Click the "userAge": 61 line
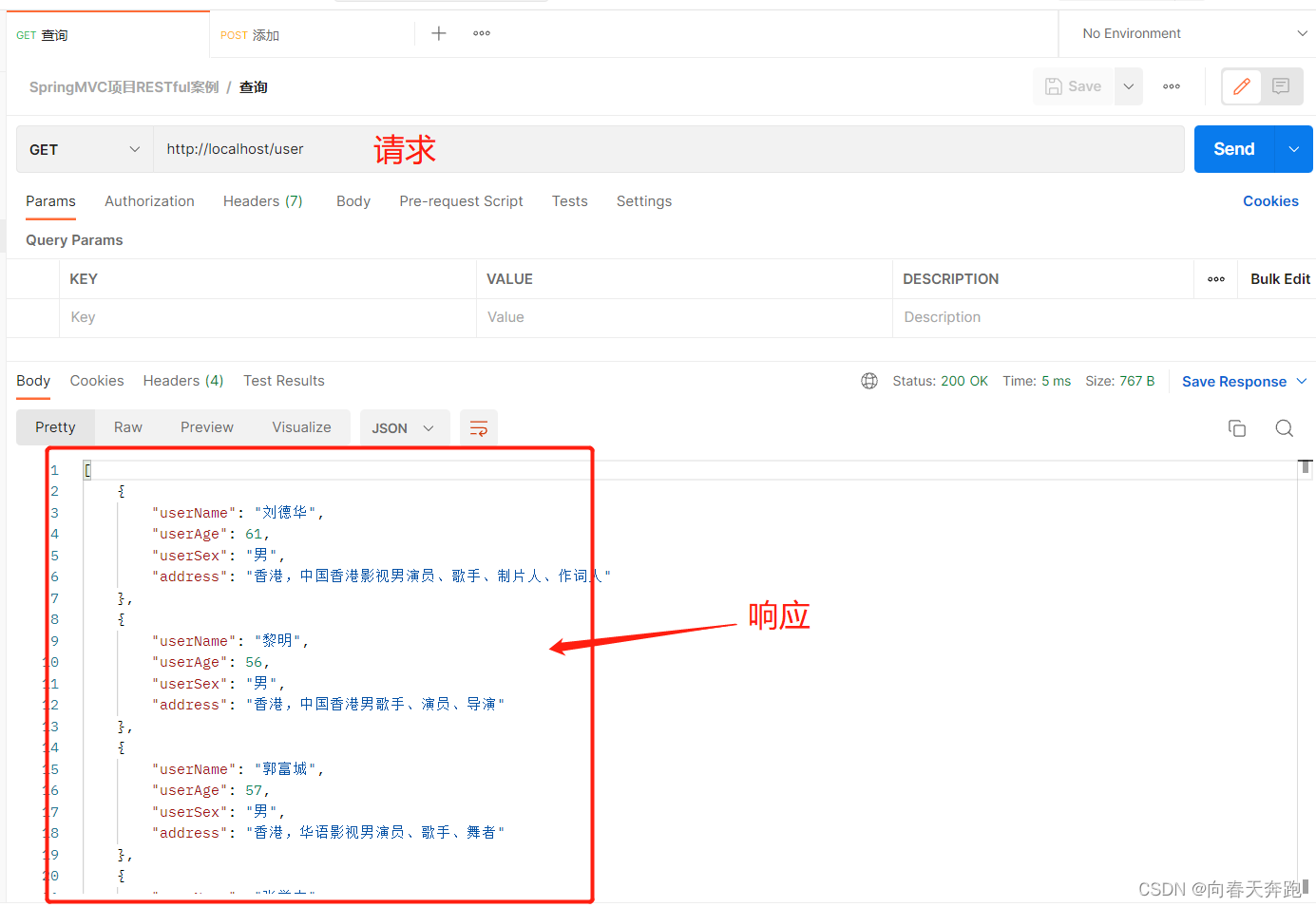This screenshot has height=907, width=1316. click(211, 534)
